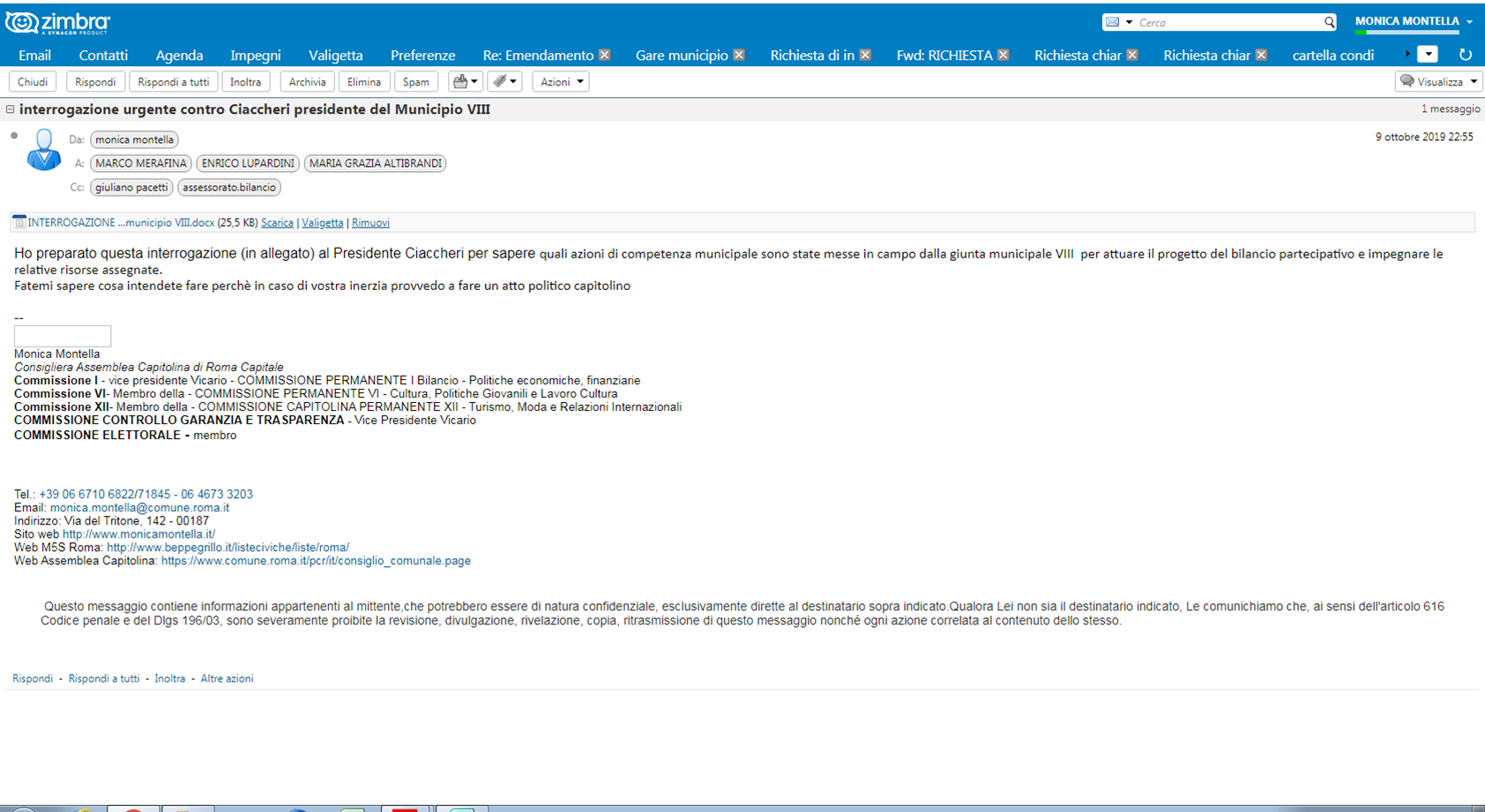Click the unread status dot beside avatar

tap(14, 136)
